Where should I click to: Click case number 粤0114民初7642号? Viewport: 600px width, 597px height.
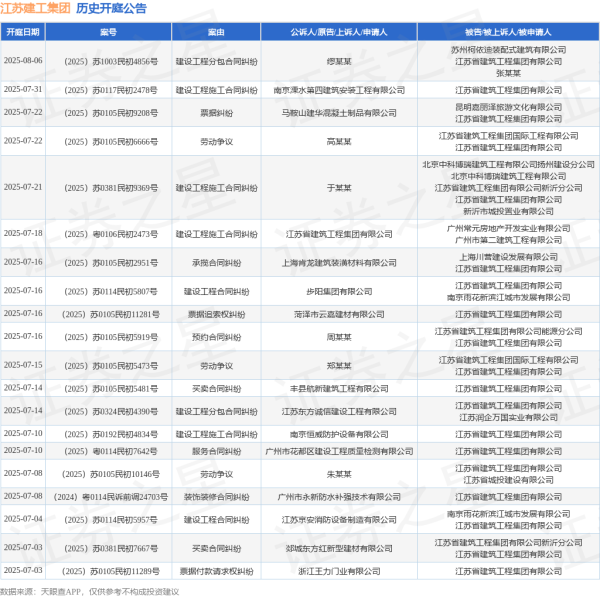(x=111, y=452)
